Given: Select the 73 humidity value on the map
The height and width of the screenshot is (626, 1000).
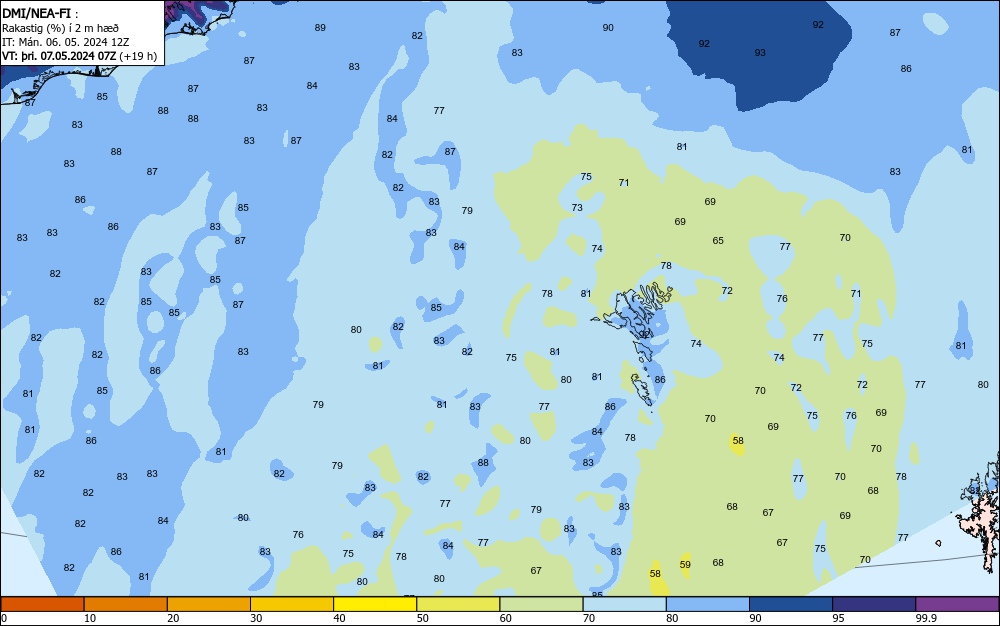Looking at the screenshot, I should (x=577, y=207).
